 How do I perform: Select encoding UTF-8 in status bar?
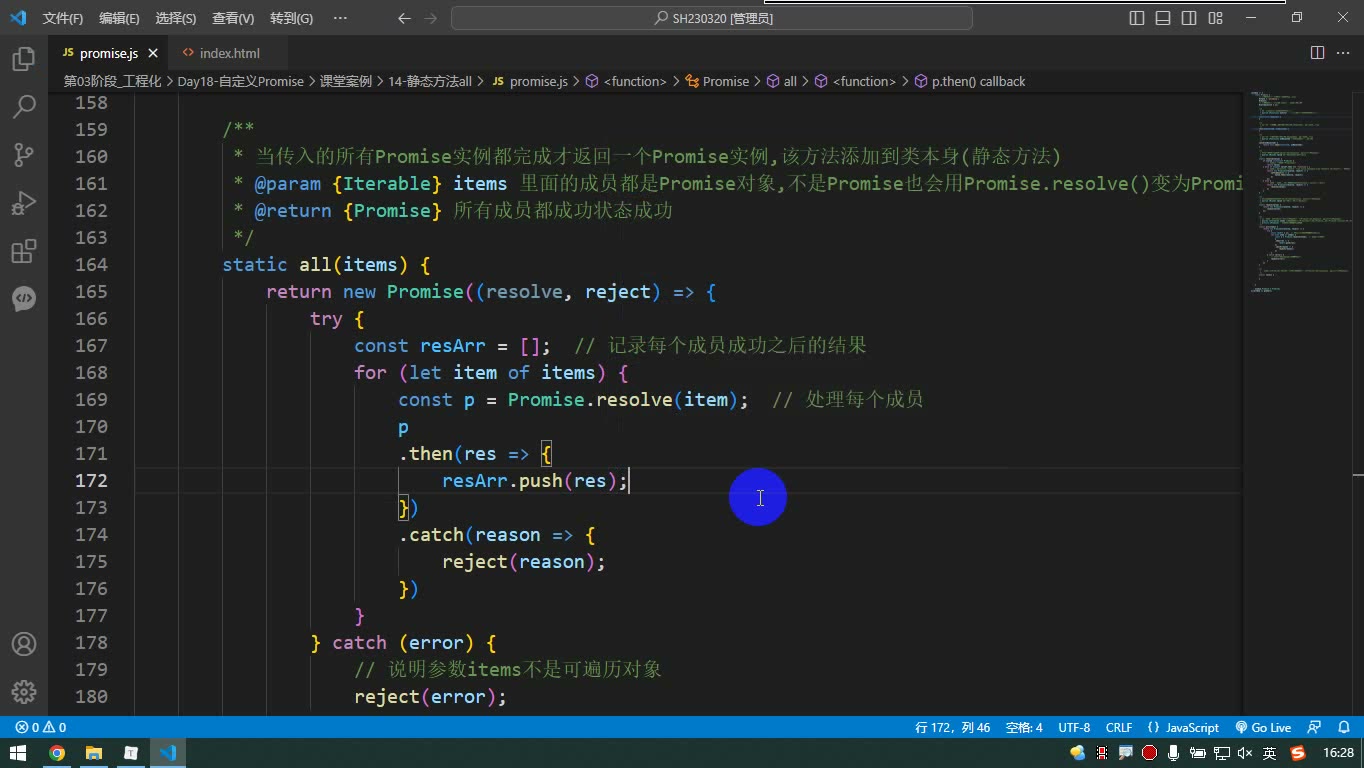(1074, 727)
